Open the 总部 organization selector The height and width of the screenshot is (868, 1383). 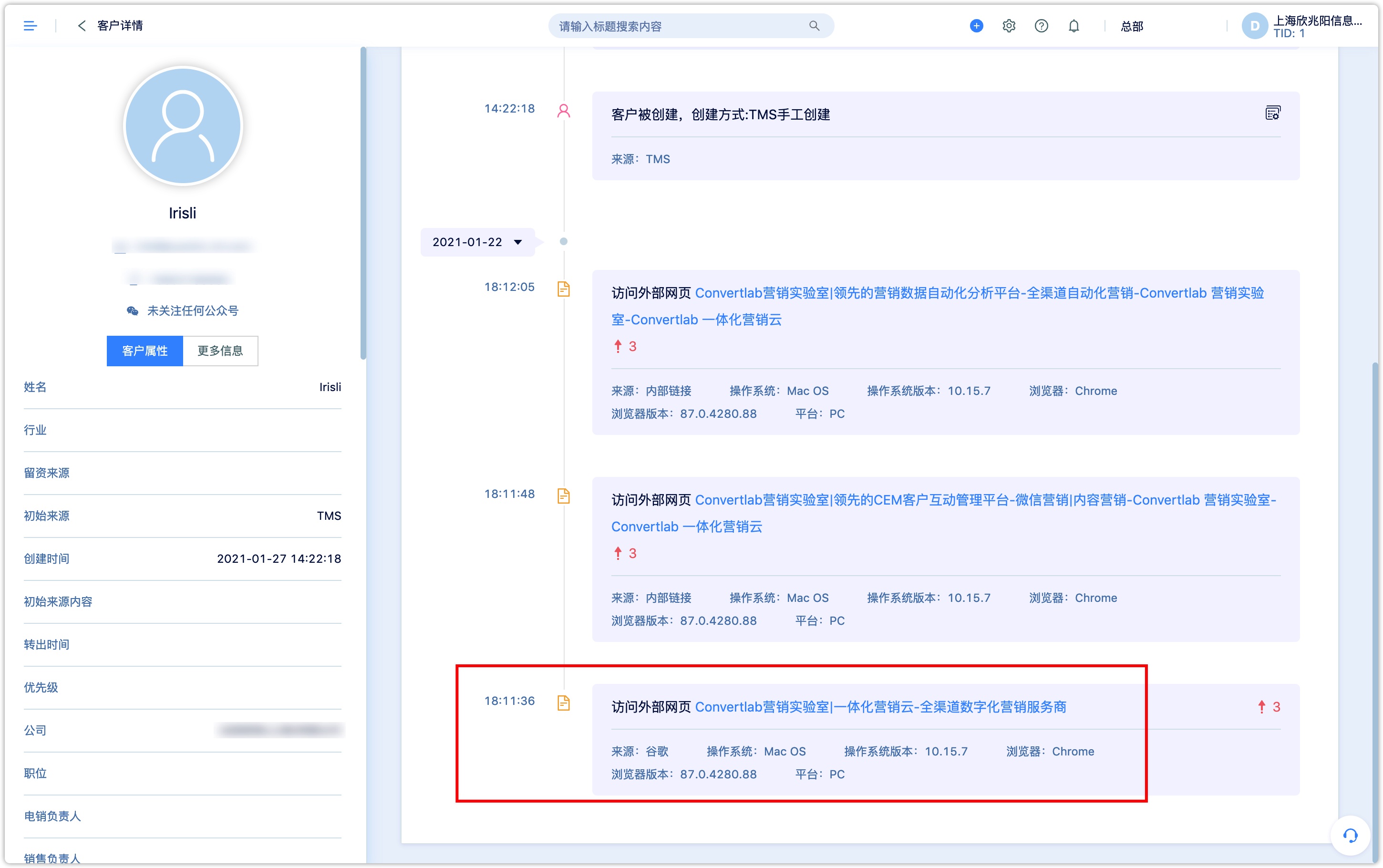1132,26
